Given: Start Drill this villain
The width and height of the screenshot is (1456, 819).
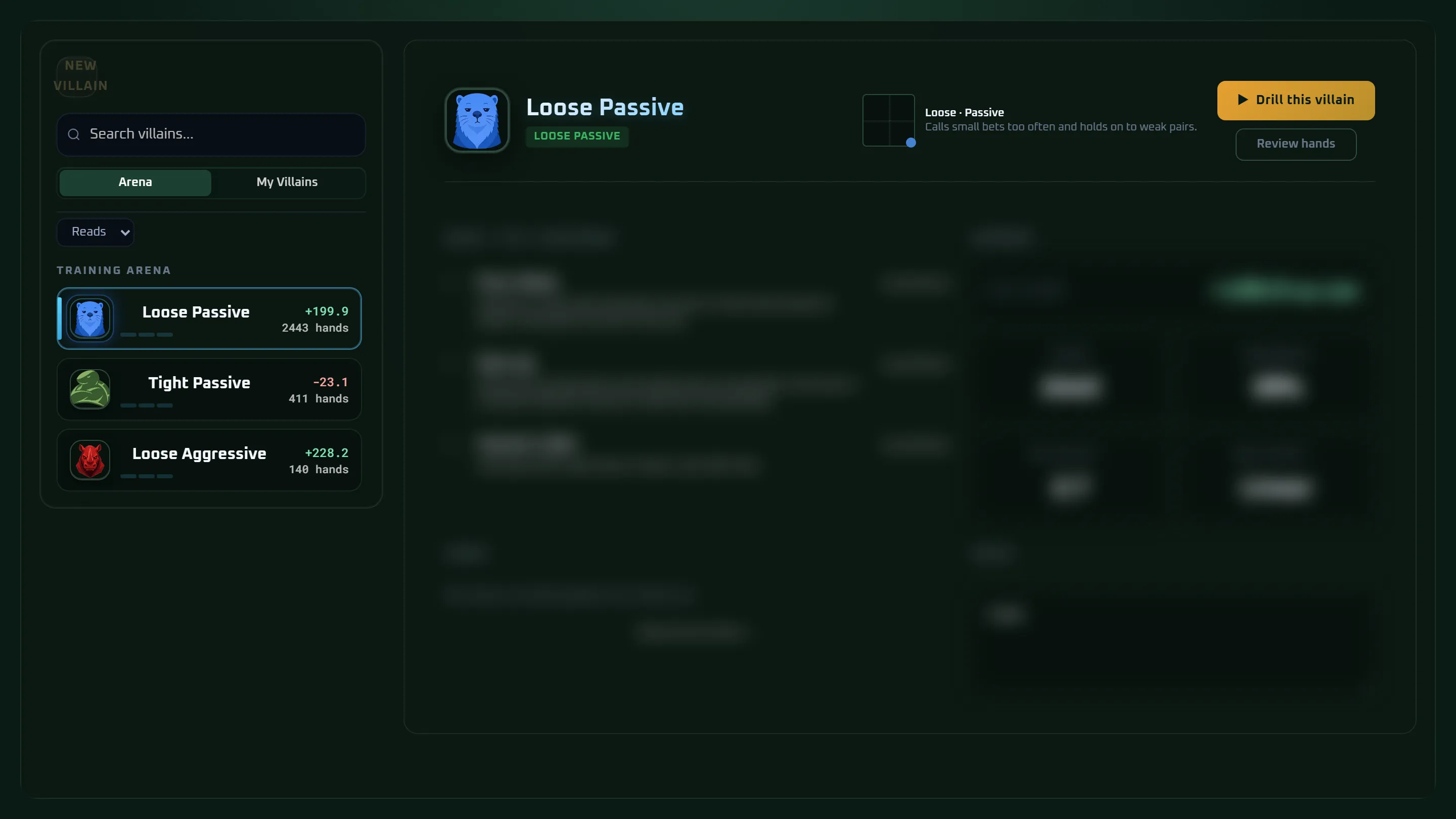Looking at the screenshot, I should pyautogui.click(x=1296, y=100).
